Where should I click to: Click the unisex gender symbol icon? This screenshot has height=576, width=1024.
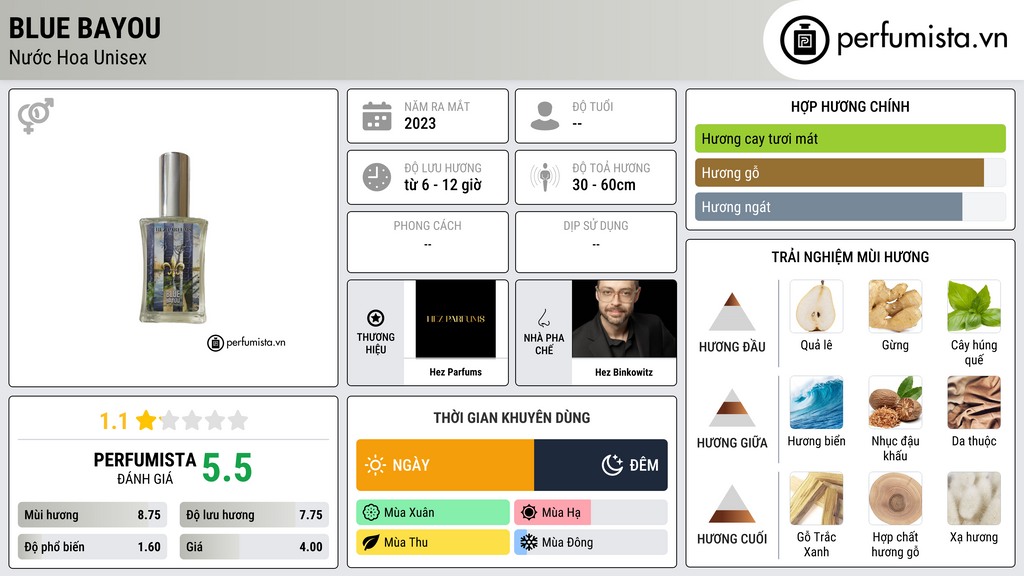[x=35, y=116]
